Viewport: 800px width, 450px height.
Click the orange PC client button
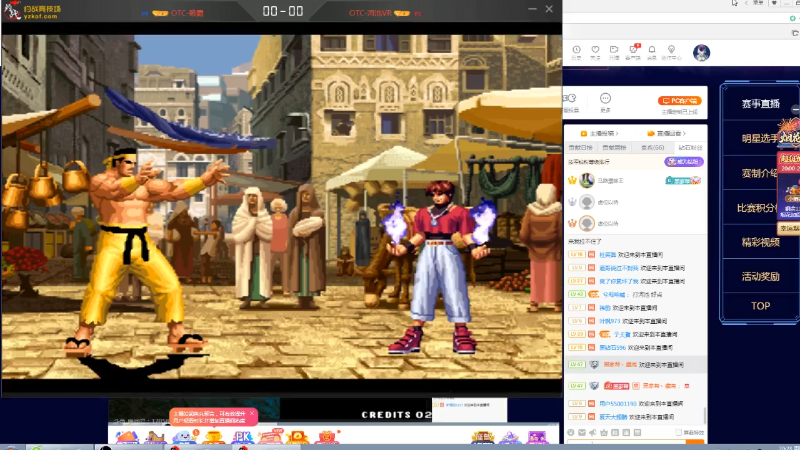pyautogui.click(x=680, y=101)
